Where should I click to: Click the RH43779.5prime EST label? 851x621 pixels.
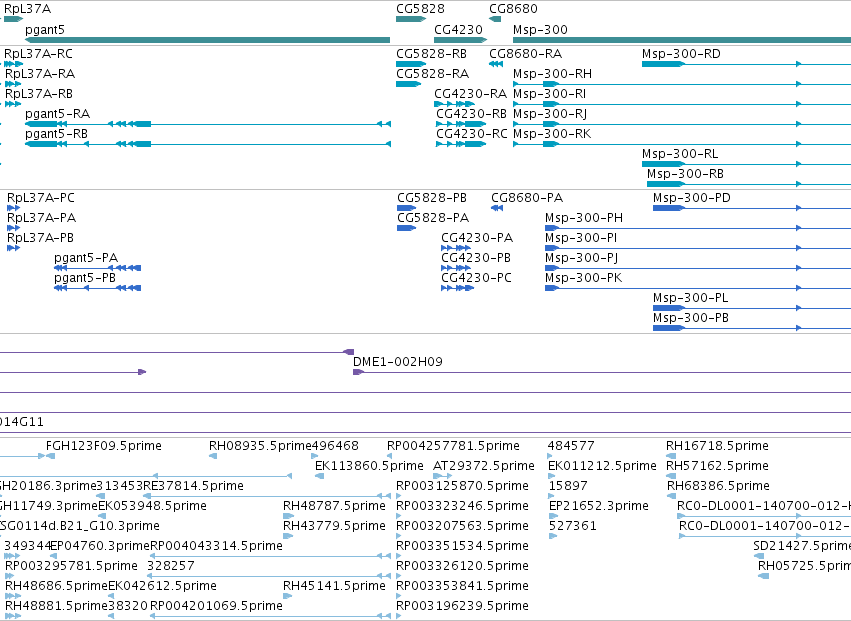point(334,527)
